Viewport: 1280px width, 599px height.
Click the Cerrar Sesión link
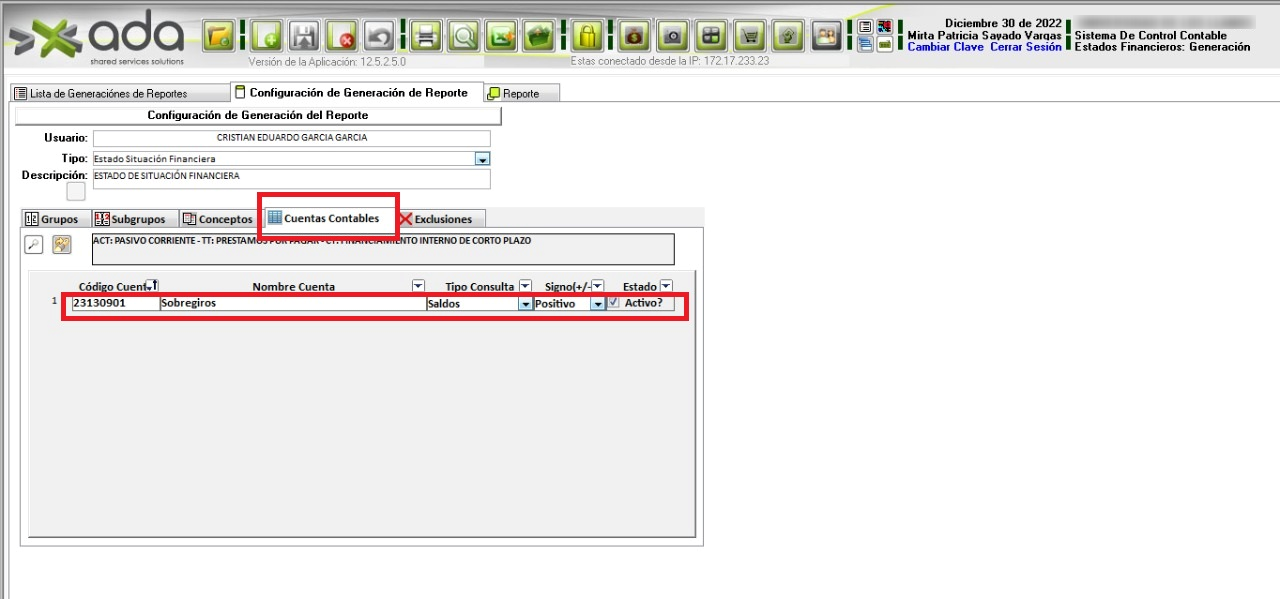[1025, 47]
